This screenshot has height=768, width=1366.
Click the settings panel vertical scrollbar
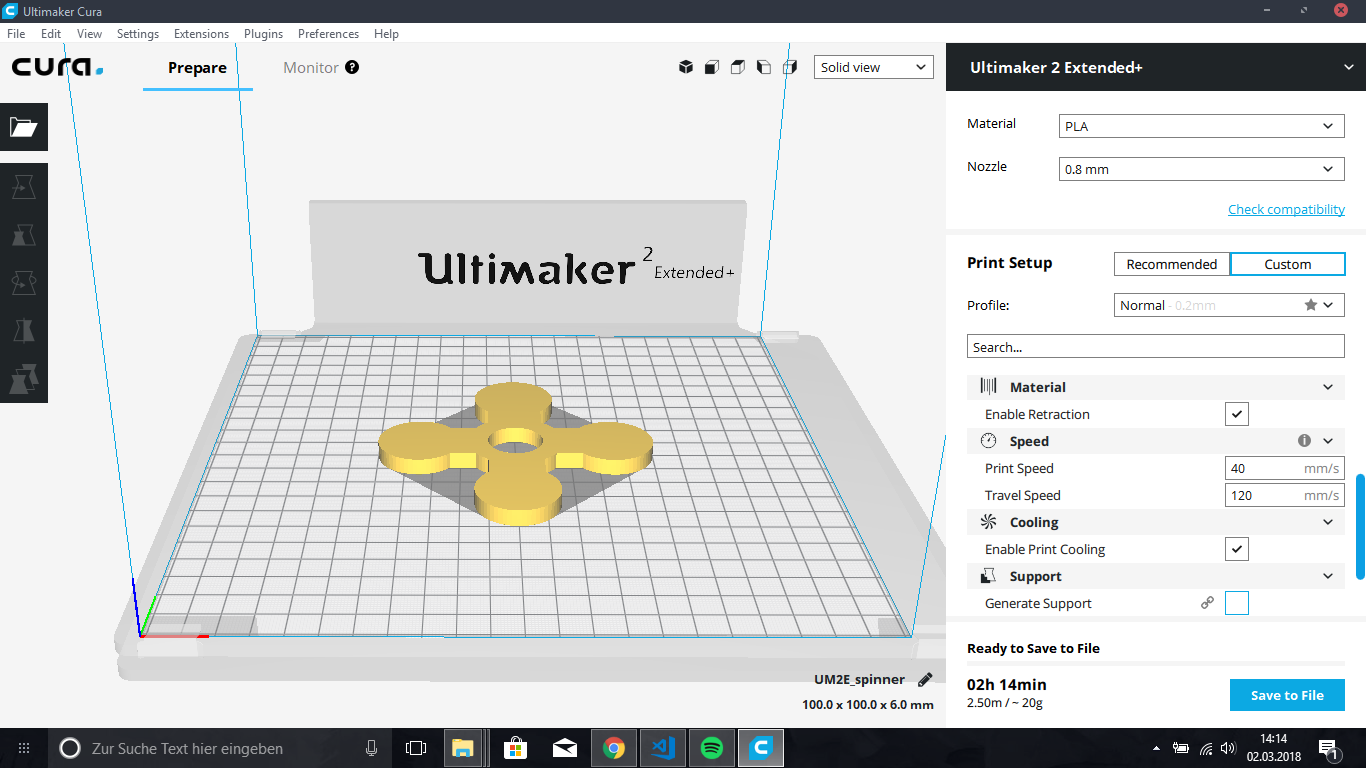1360,527
